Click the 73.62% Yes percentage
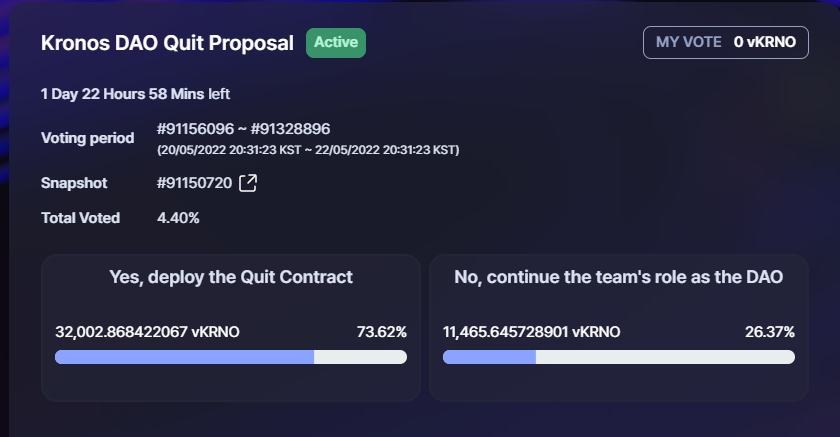The height and width of the screenshot is (437, 840). pyautogui.click(x=381, y=332)
